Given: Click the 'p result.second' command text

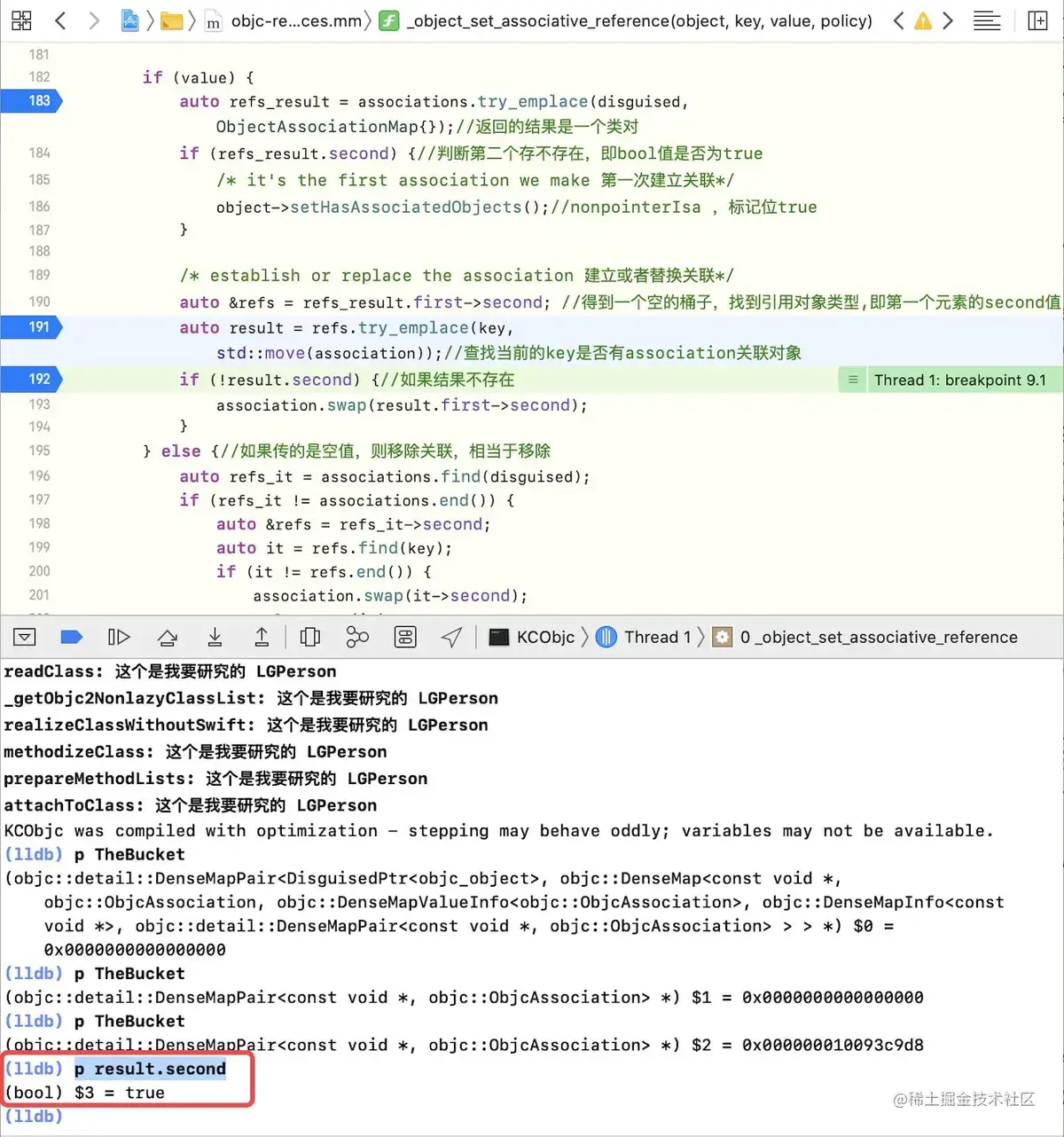Looking at the screenshot, I should click(x=150, y=1069).
